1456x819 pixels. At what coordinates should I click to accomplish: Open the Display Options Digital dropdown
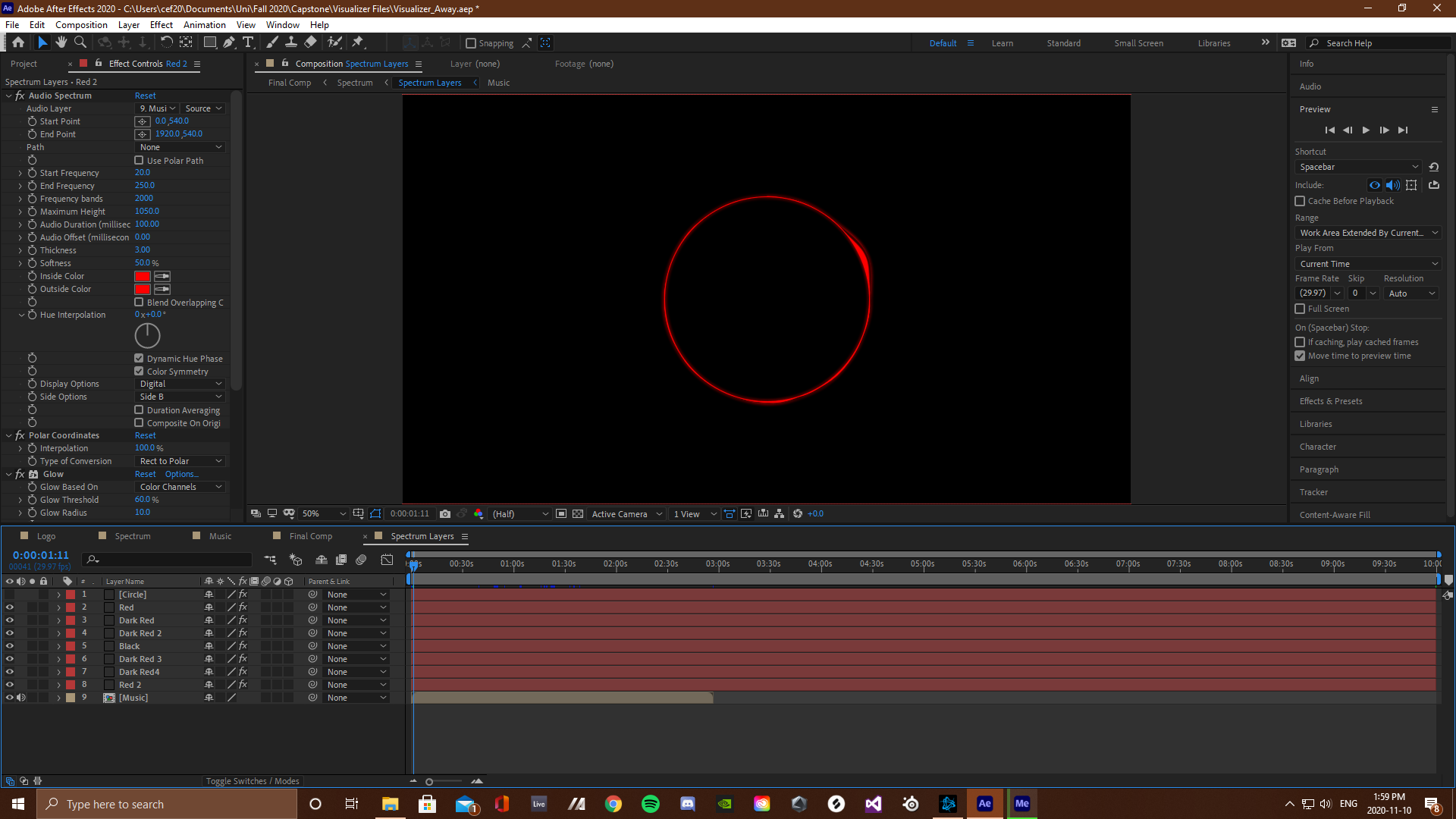coord(180,384)
